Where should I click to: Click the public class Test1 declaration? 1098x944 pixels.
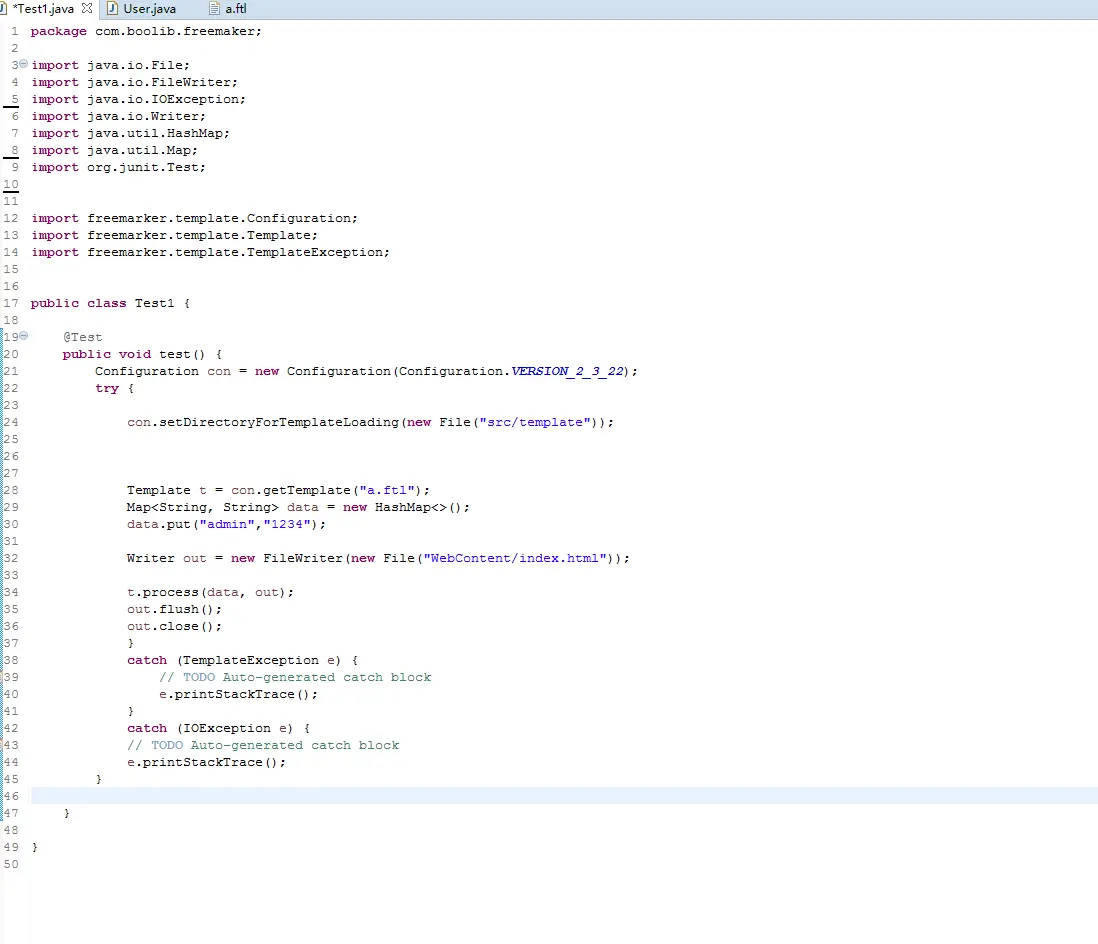coord(110,303)
